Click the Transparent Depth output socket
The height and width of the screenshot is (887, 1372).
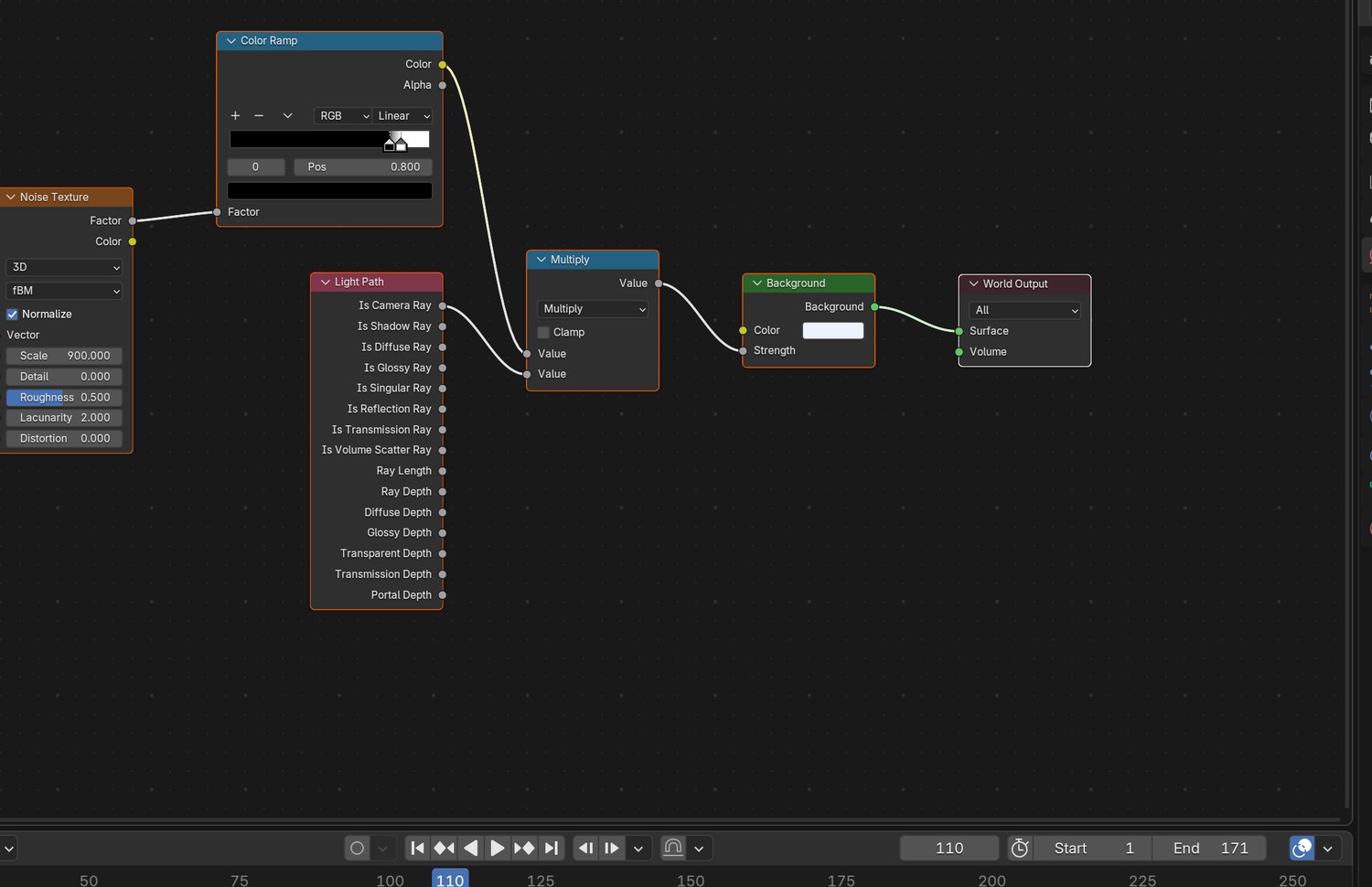point(443,553)
